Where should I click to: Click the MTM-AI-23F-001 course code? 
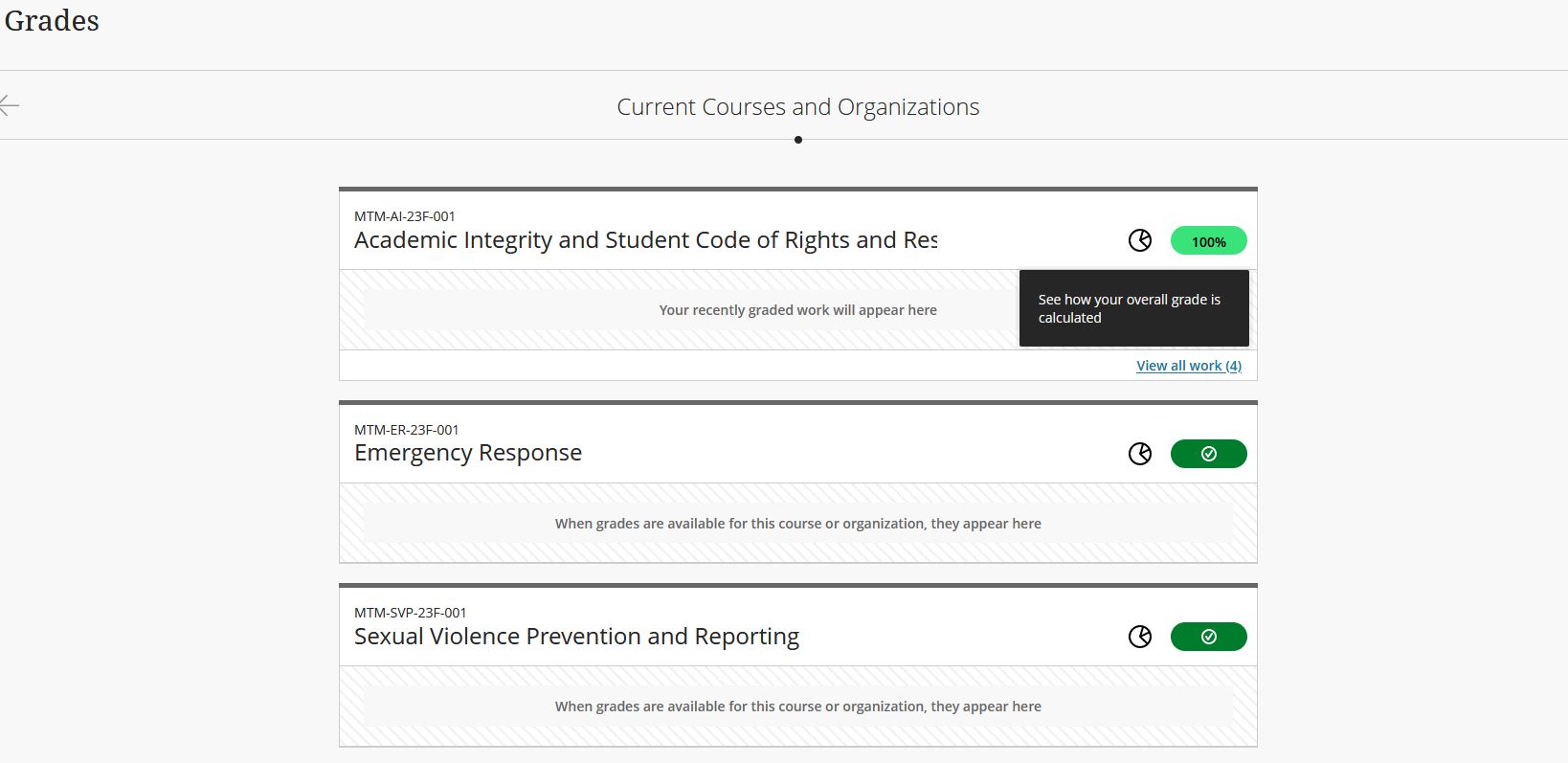(405, 216)
